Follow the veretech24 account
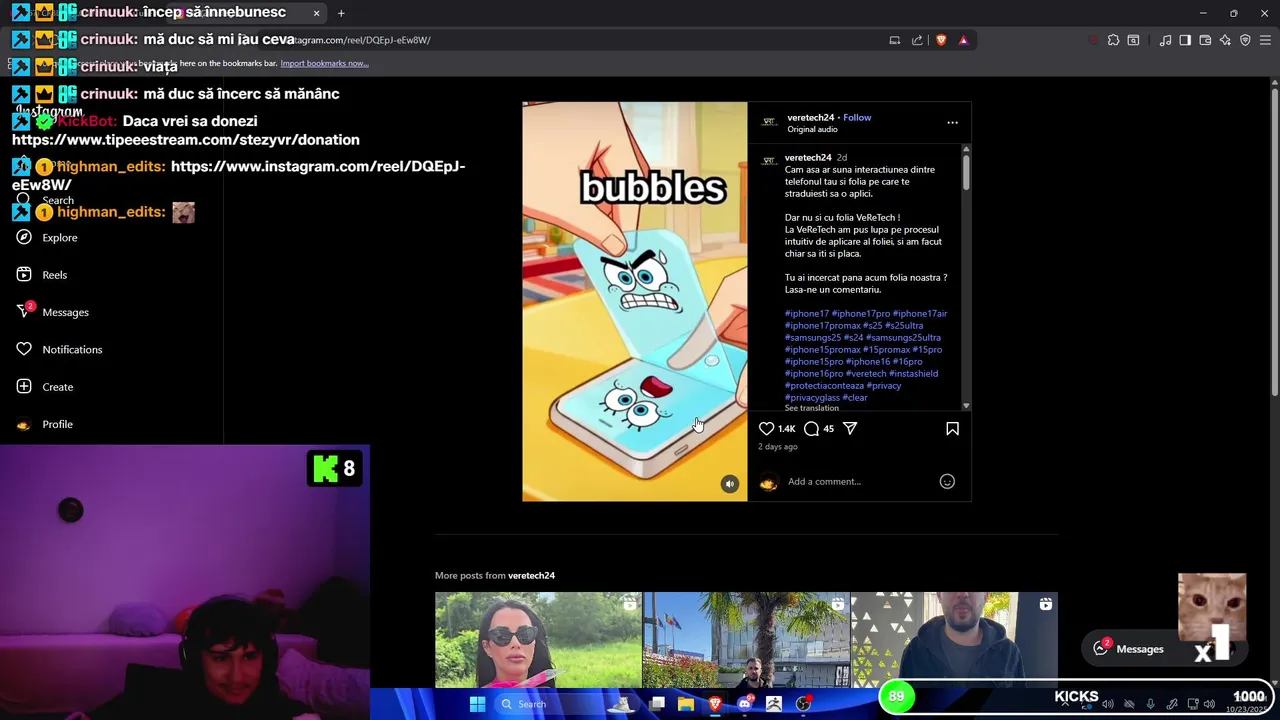The height and width of the screenshot is (720, 1280). [x=857, y=117]
